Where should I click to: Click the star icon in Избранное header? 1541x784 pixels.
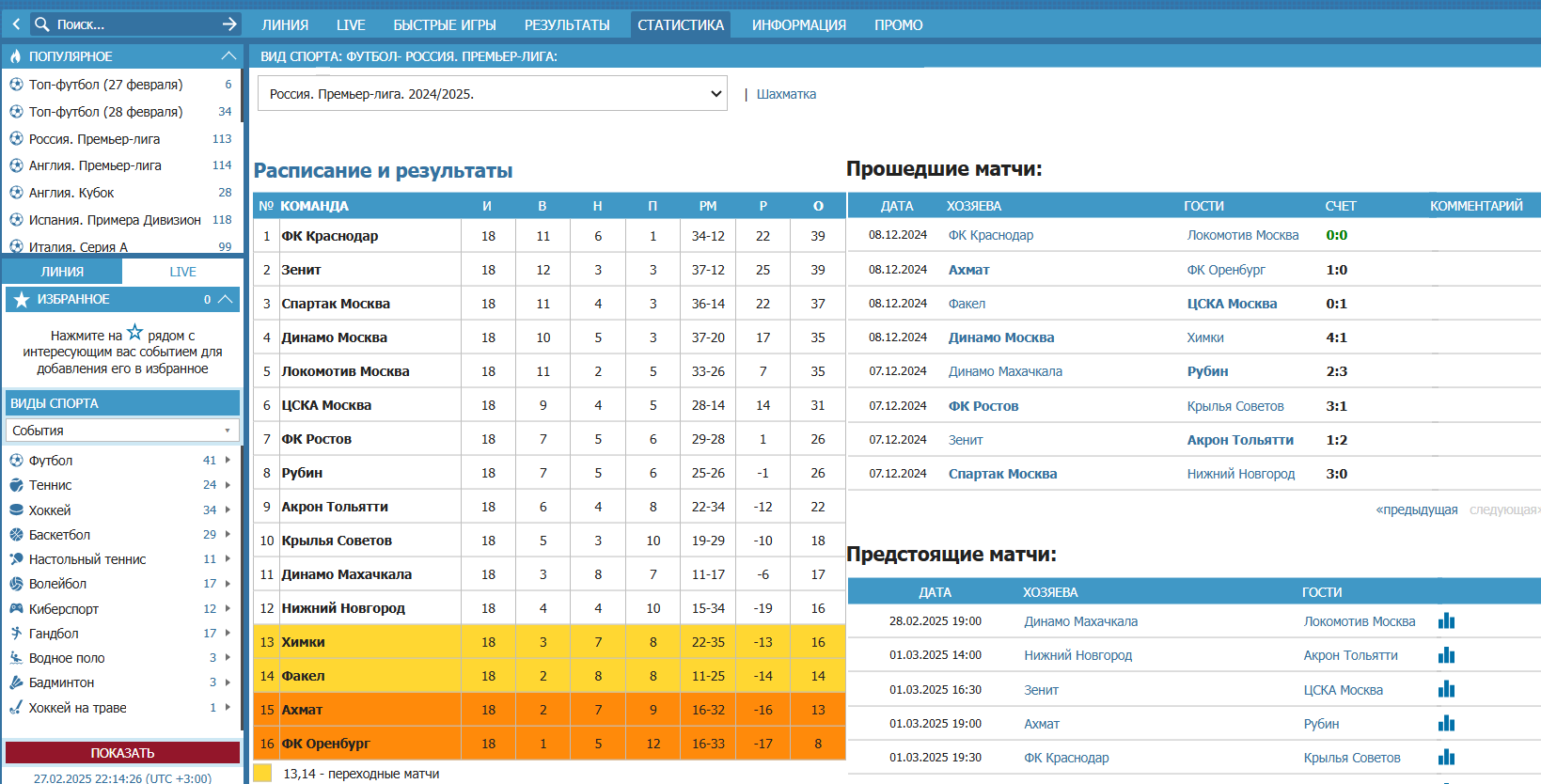click(x=22, y=299)
